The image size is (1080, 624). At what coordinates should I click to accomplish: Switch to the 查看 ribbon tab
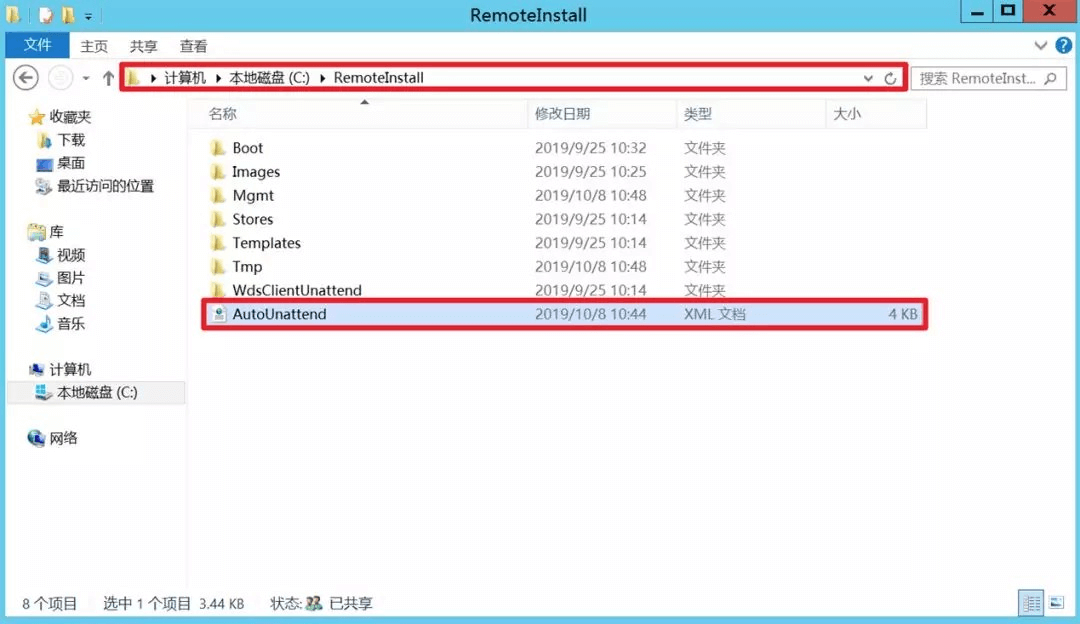coord(193,46)
